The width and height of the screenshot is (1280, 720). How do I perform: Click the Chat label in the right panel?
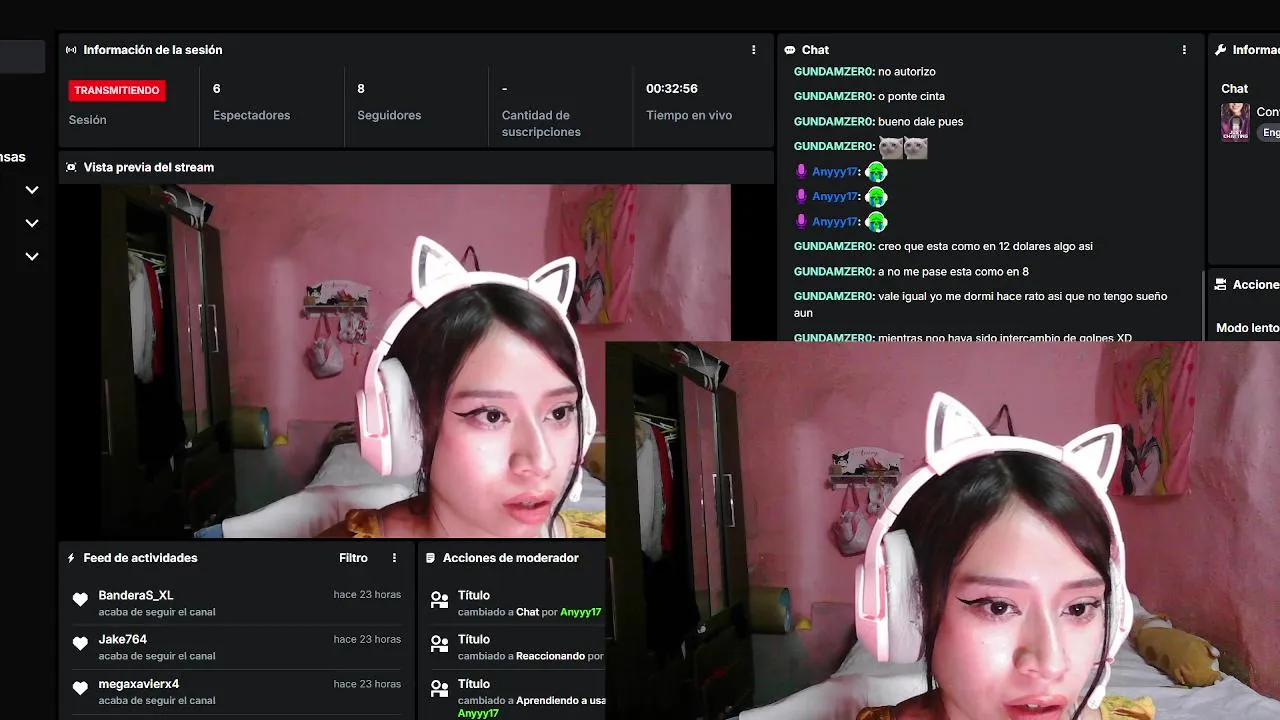click(1235, 89)
